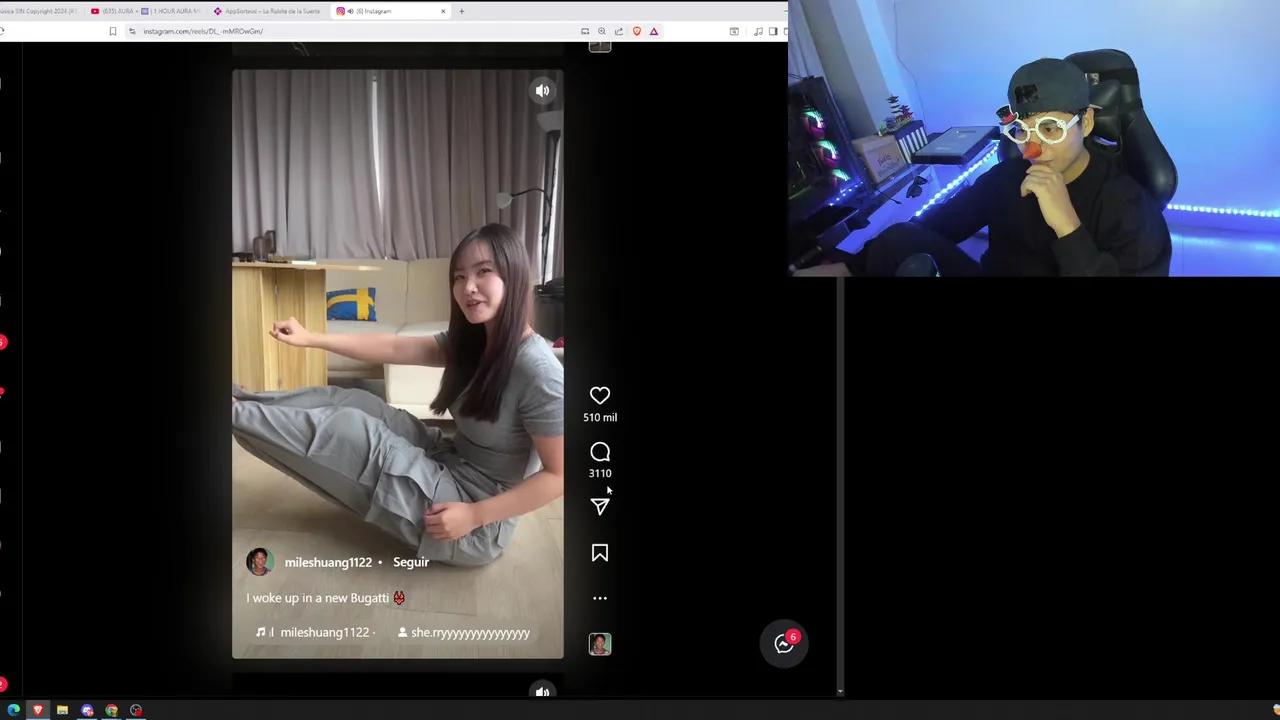Open Brave browser from the taskbar
This screenshot has width=1280, height=720.
(38, 710)
